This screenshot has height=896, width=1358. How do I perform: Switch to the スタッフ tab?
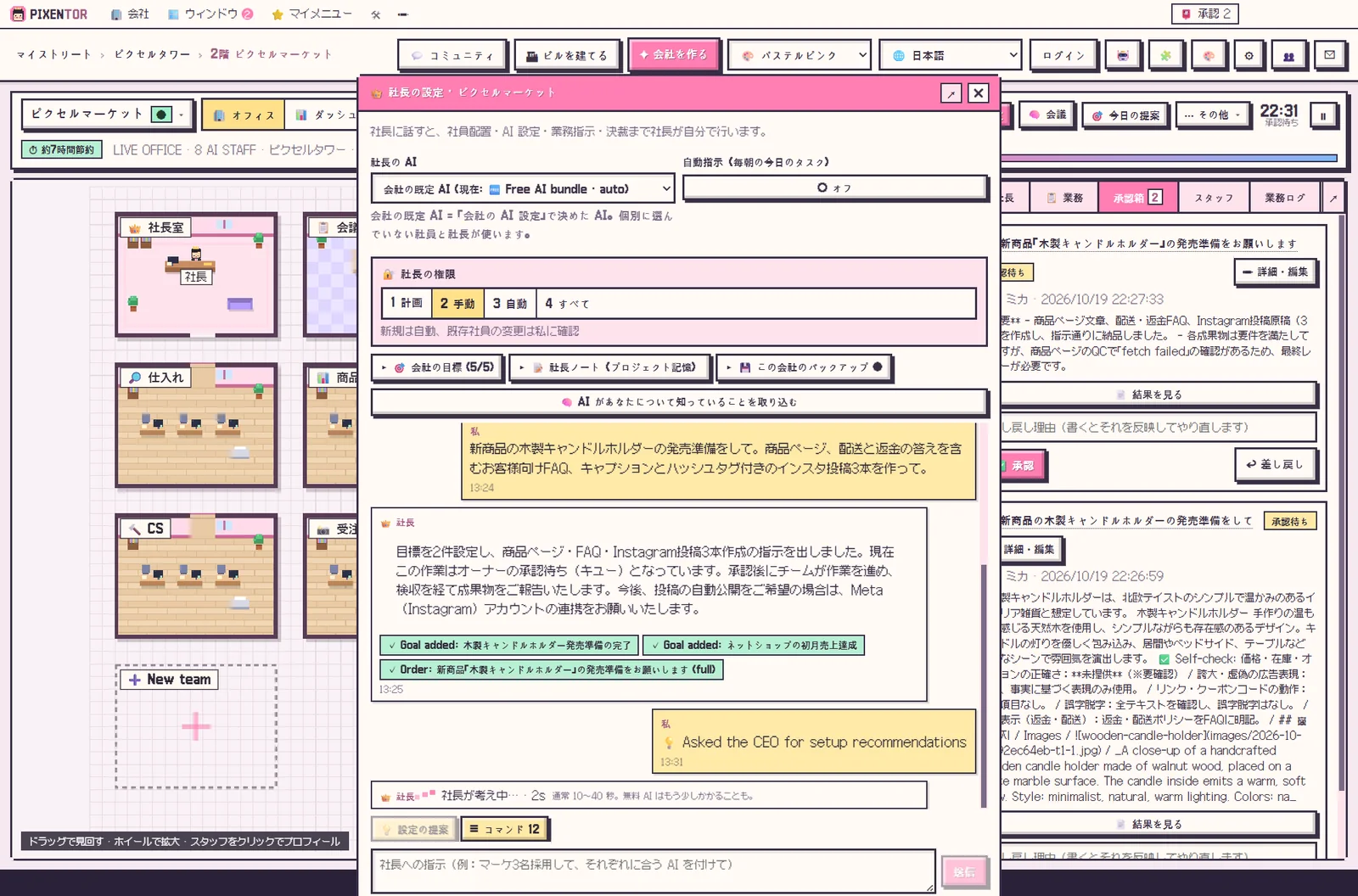[x=1213, y=198]
